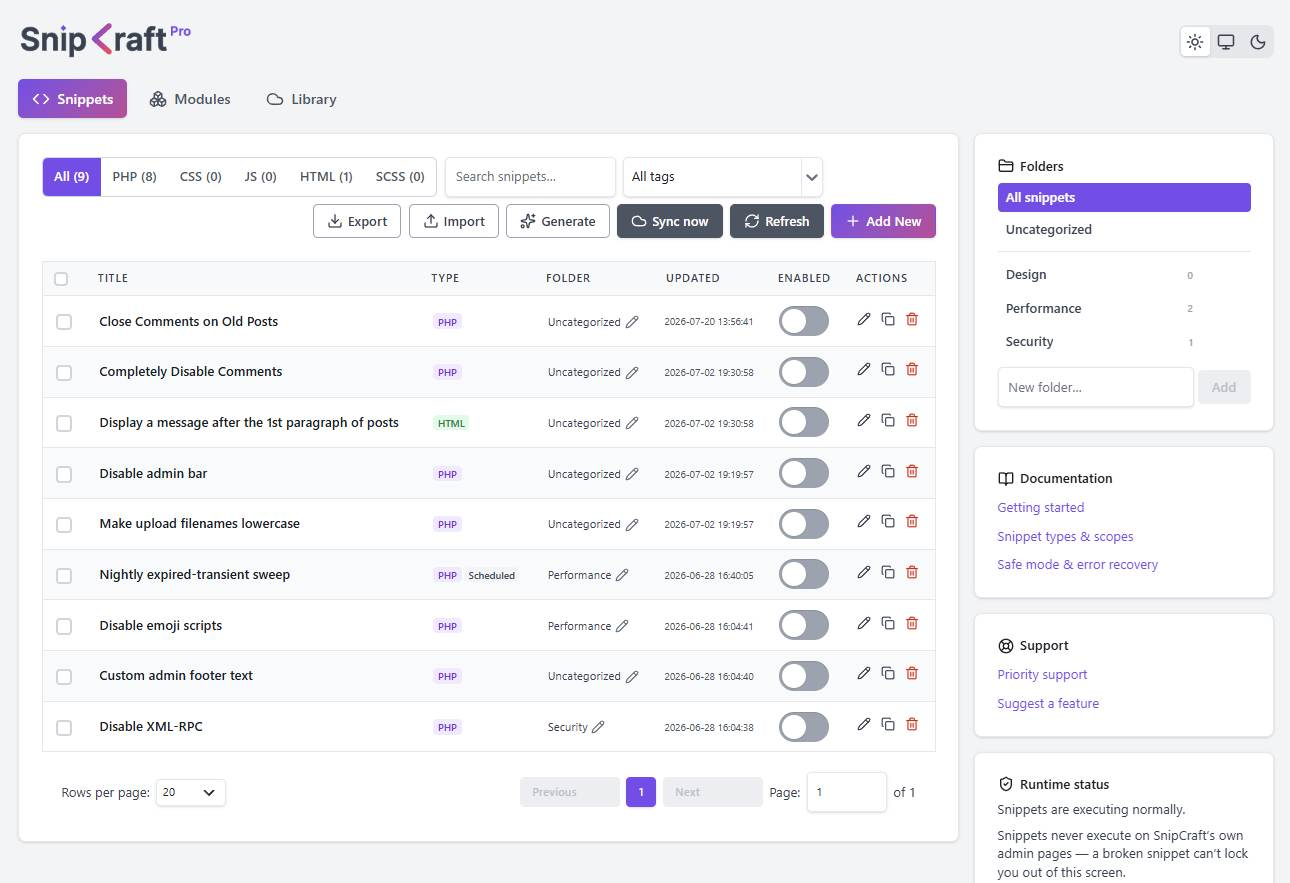This screenshot has width=1290, height=883.
Task: Enable Completely Disable Comments snippet
Action: click(804, 372)
